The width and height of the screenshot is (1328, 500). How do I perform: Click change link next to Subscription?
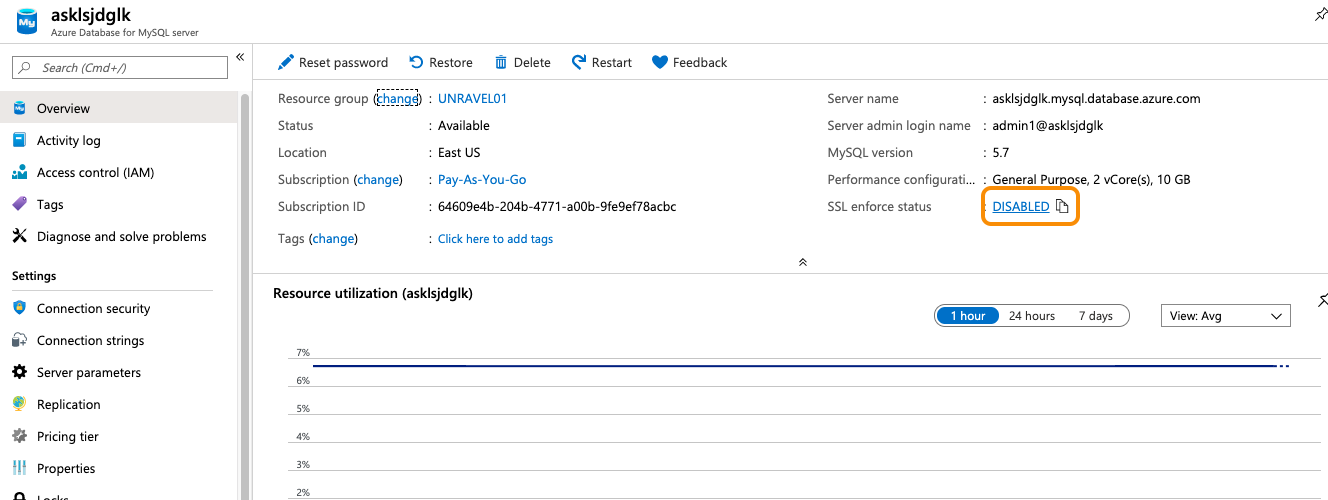tap(378, 180)
